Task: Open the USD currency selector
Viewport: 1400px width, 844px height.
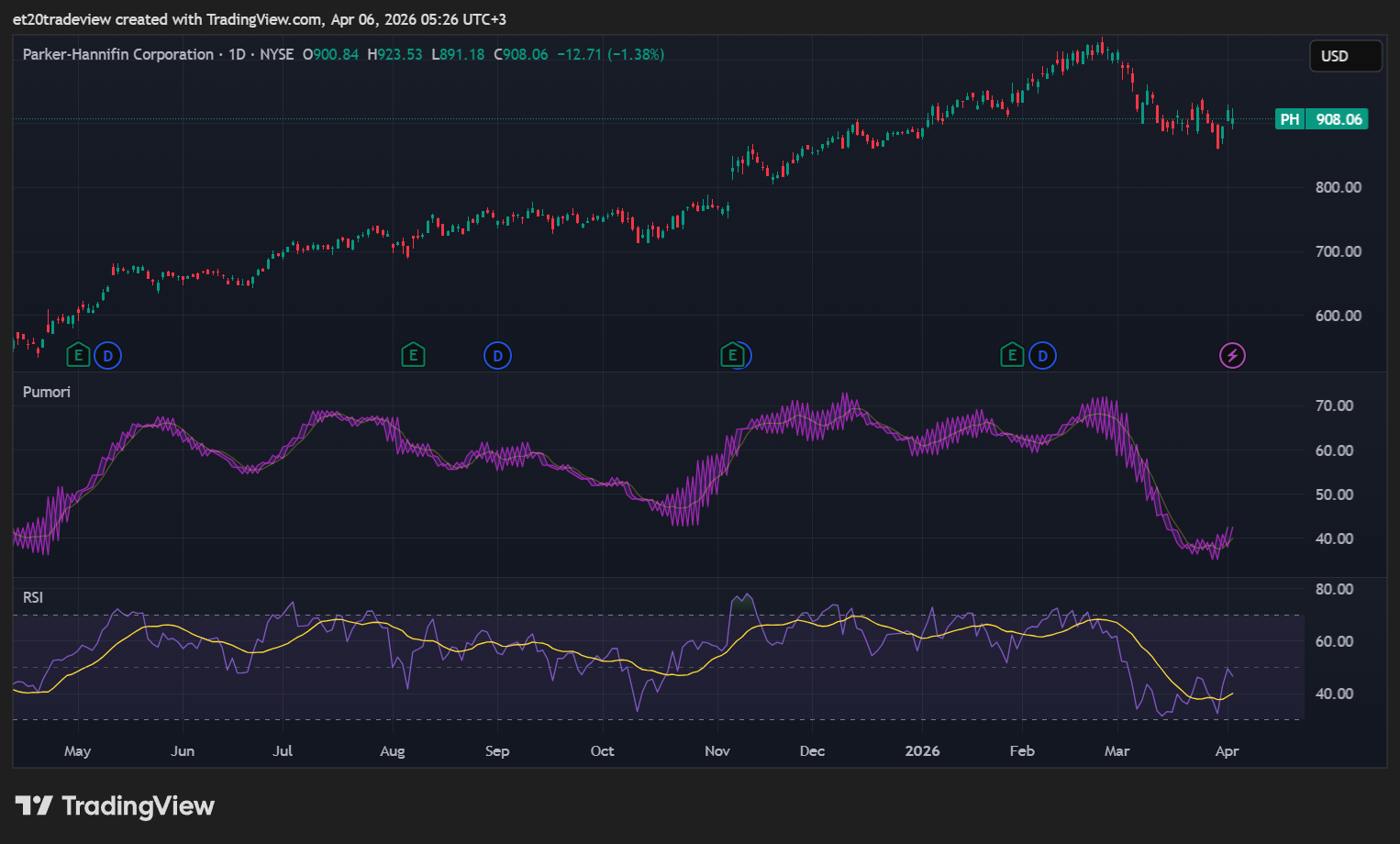Action: pyautogui.click(x=1345, y=56)
